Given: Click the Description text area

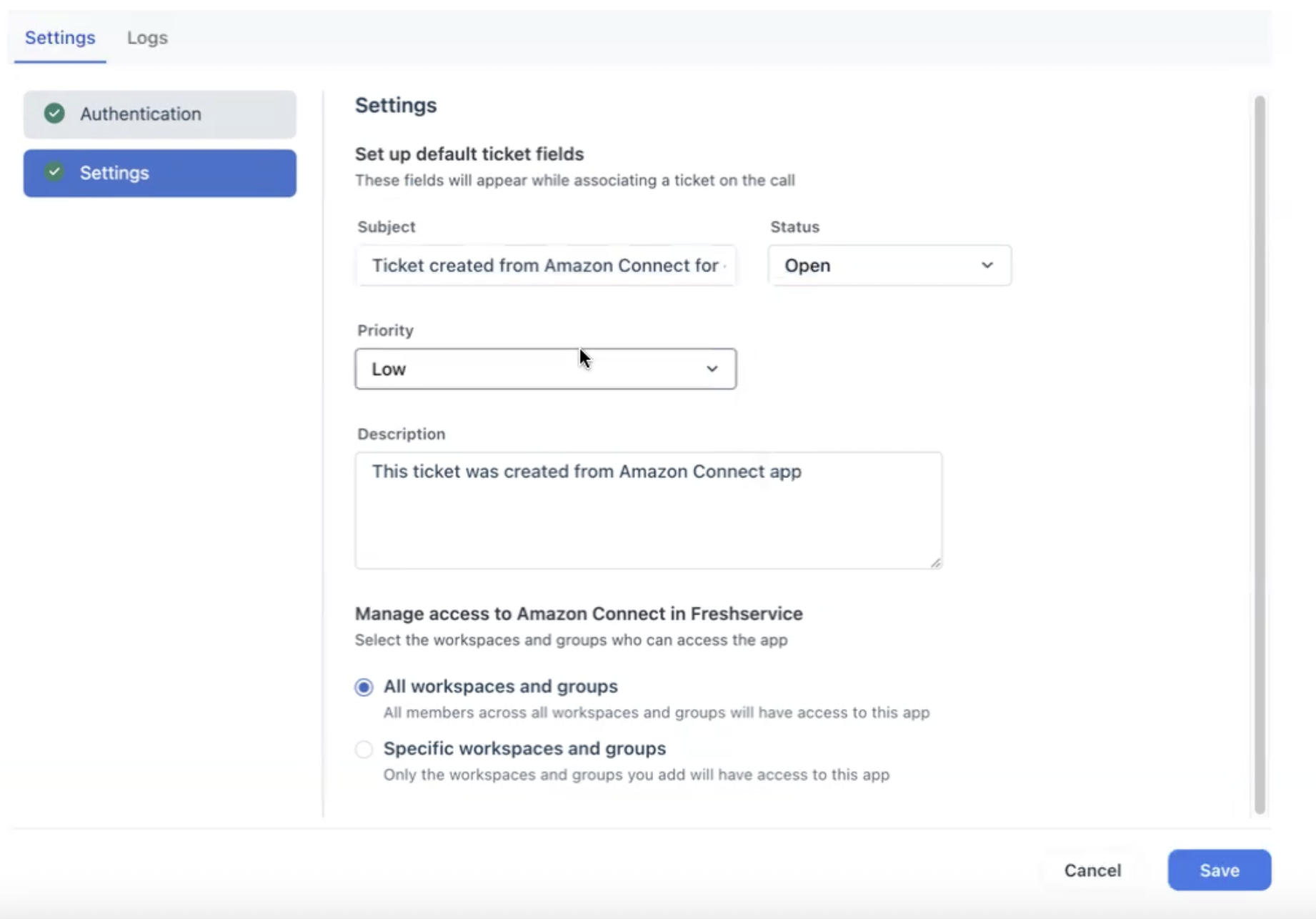Looking at the screenshot, I should (x=648, y=510).
